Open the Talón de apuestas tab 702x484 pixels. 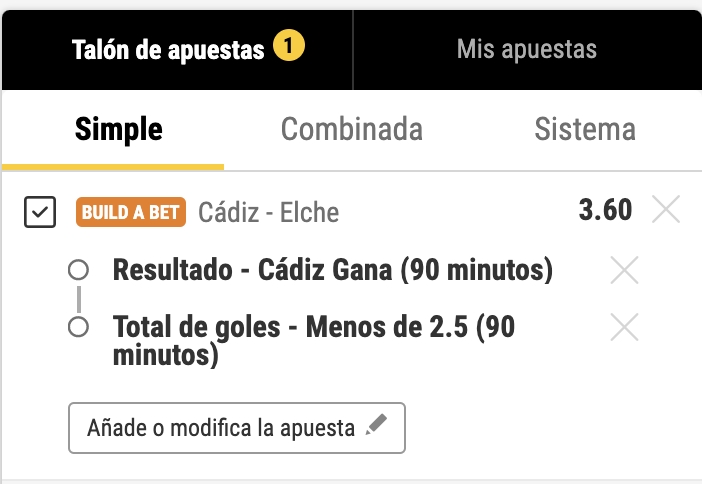[168, 49]
